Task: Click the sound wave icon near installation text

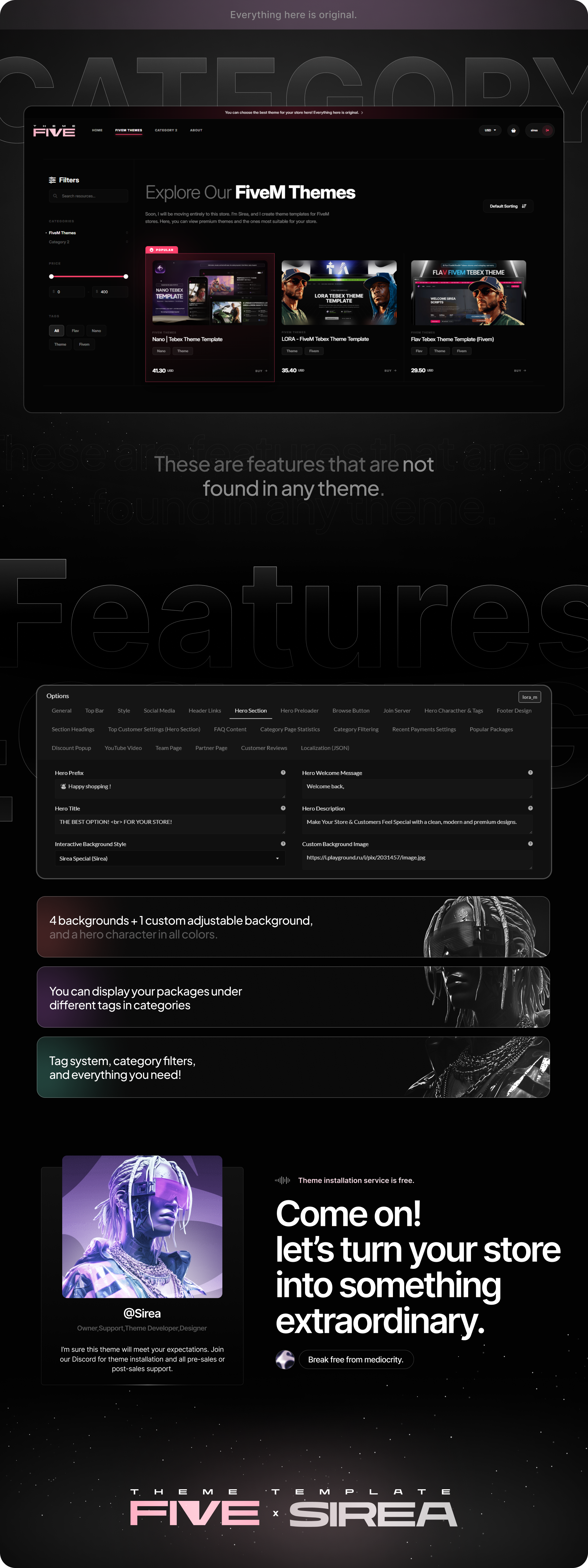Action: [283, 1180]
